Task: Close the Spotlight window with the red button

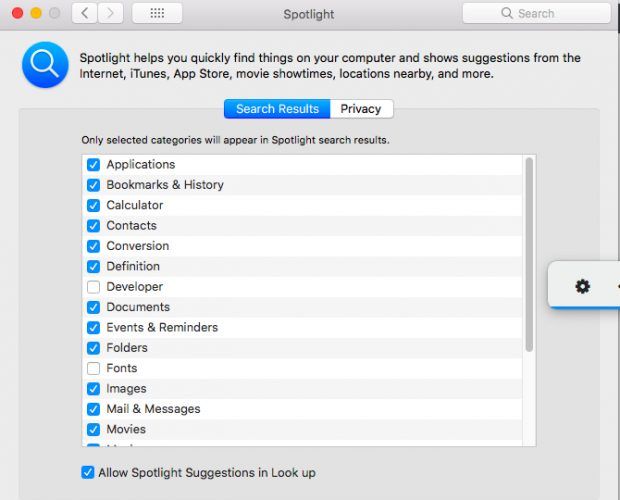Action: tap(17, 13)
